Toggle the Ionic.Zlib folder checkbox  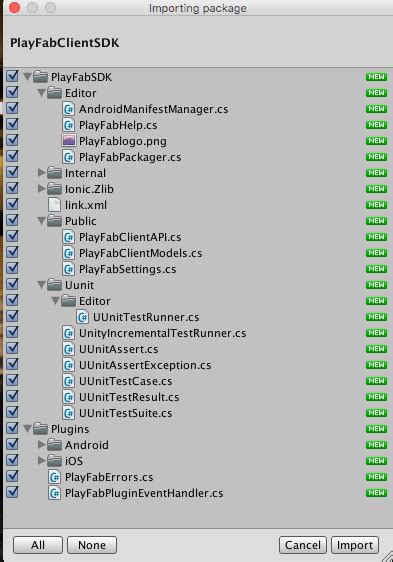[x=12, y=188]
